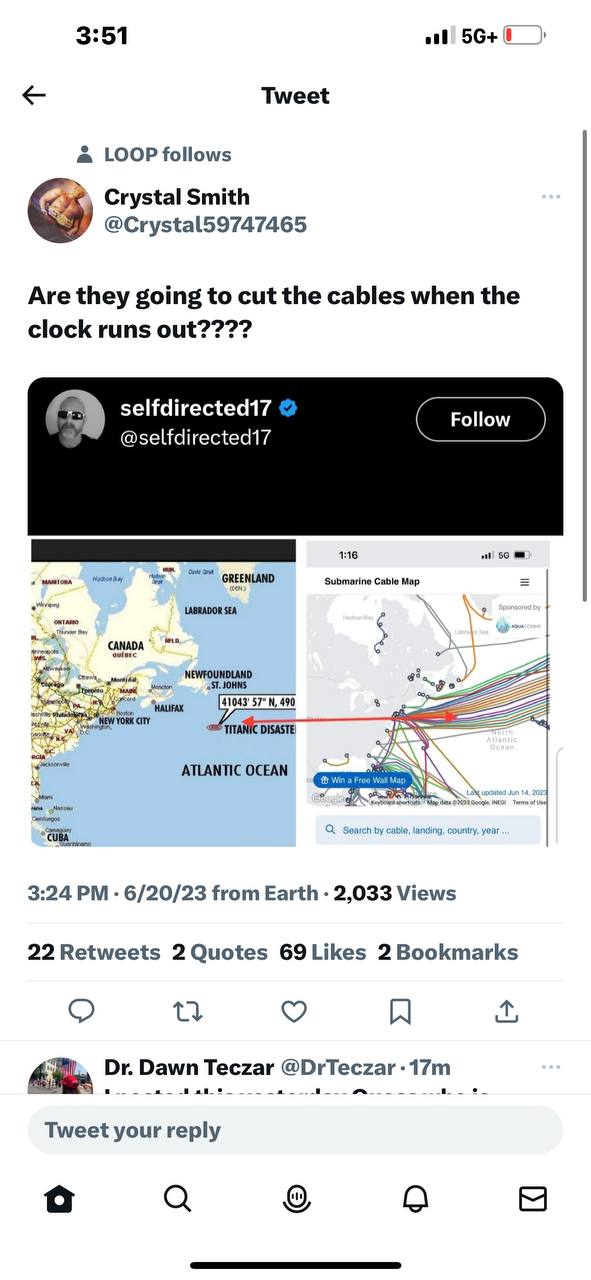Follow selfdirected17
The height and width of the screenshot is (1280, 591).
[481, 419]
